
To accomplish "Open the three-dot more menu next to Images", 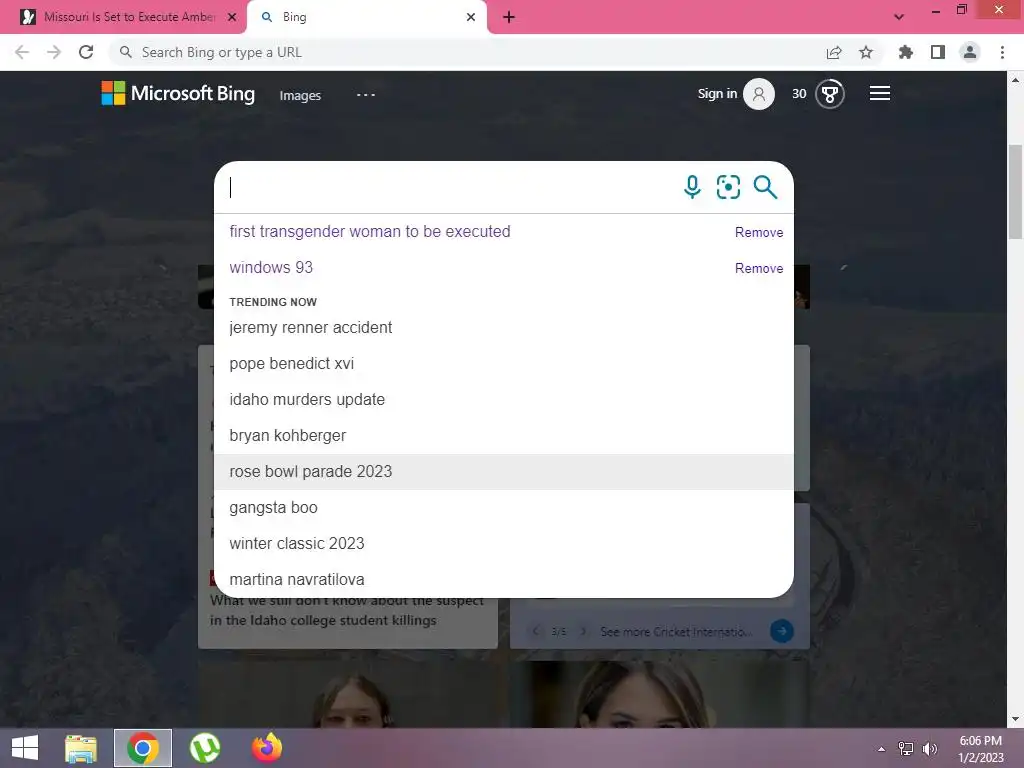I will pyautogui.click(x=366, y=95).
